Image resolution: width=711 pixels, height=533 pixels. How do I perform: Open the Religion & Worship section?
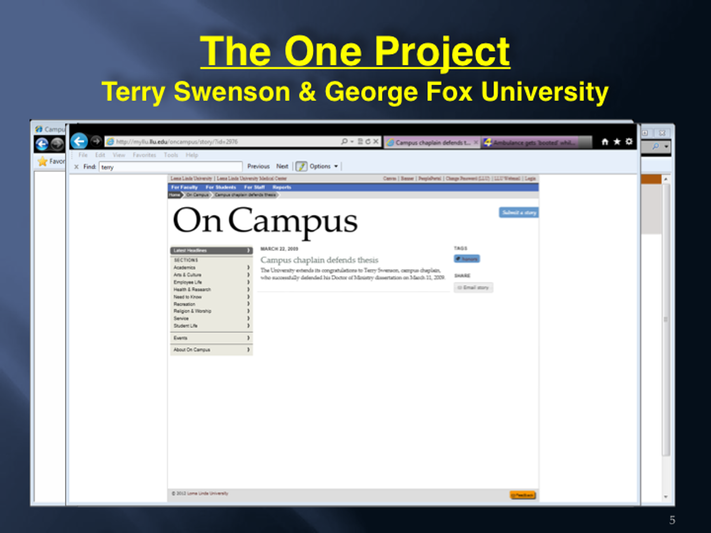211,311
